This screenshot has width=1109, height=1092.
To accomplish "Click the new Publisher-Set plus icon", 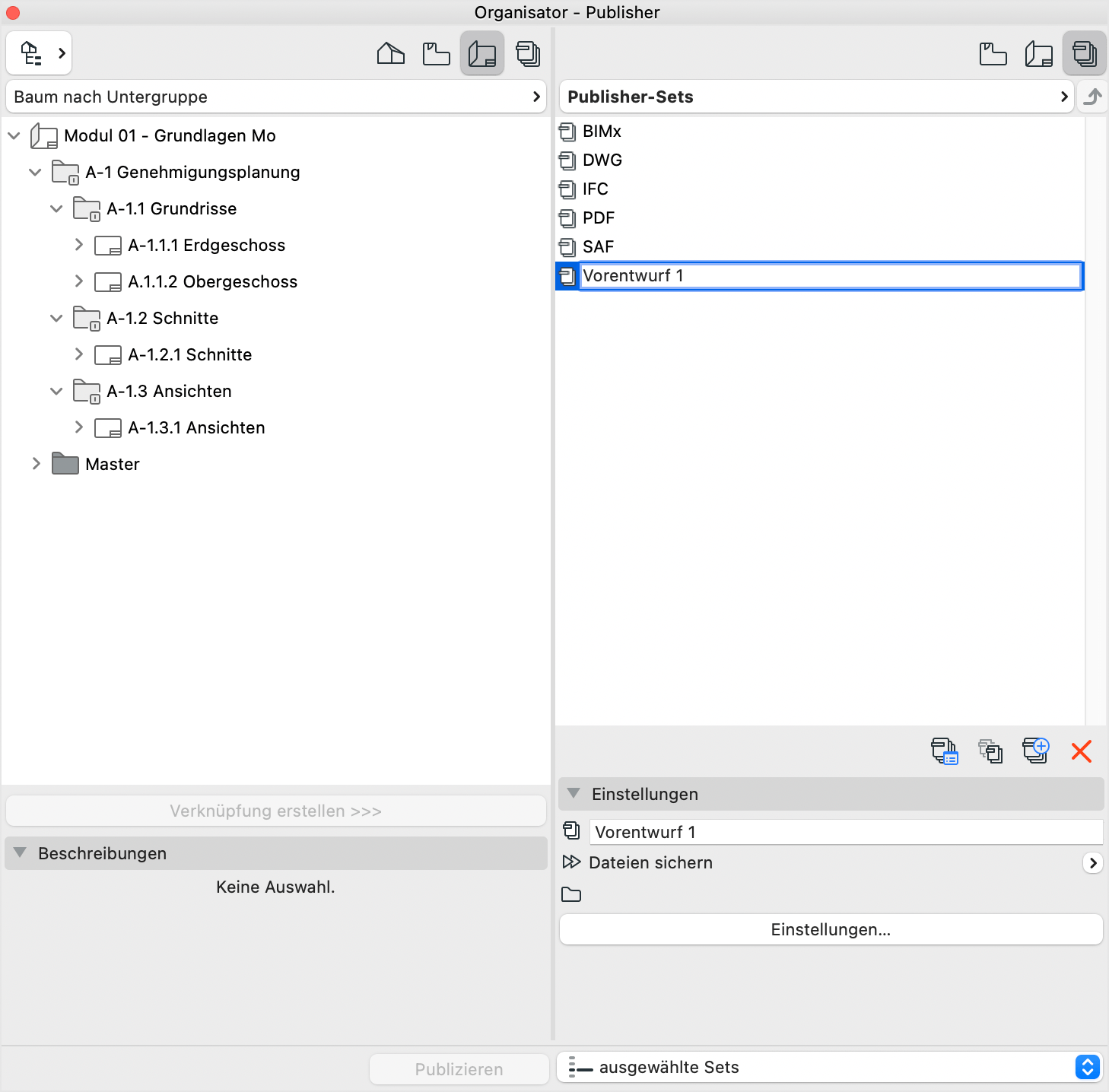I will [x=1036, y=751].
